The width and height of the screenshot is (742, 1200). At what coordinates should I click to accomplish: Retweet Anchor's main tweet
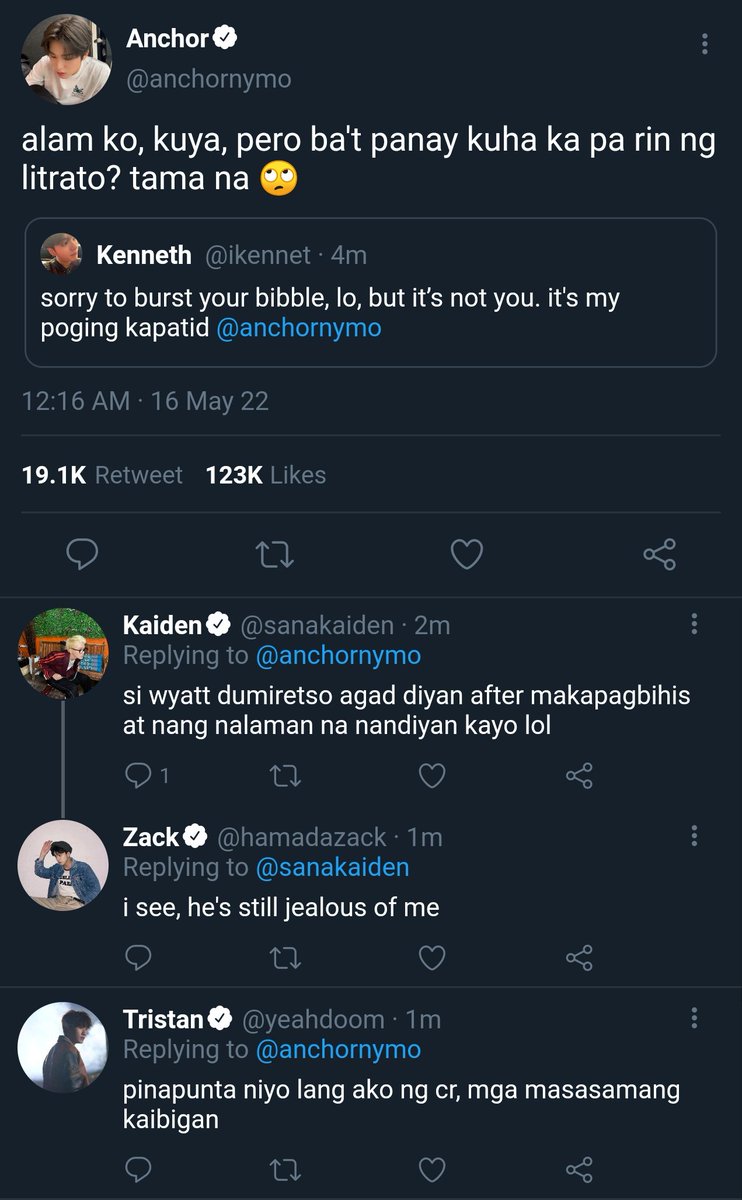pyautogui.click(x=275, y=554)
